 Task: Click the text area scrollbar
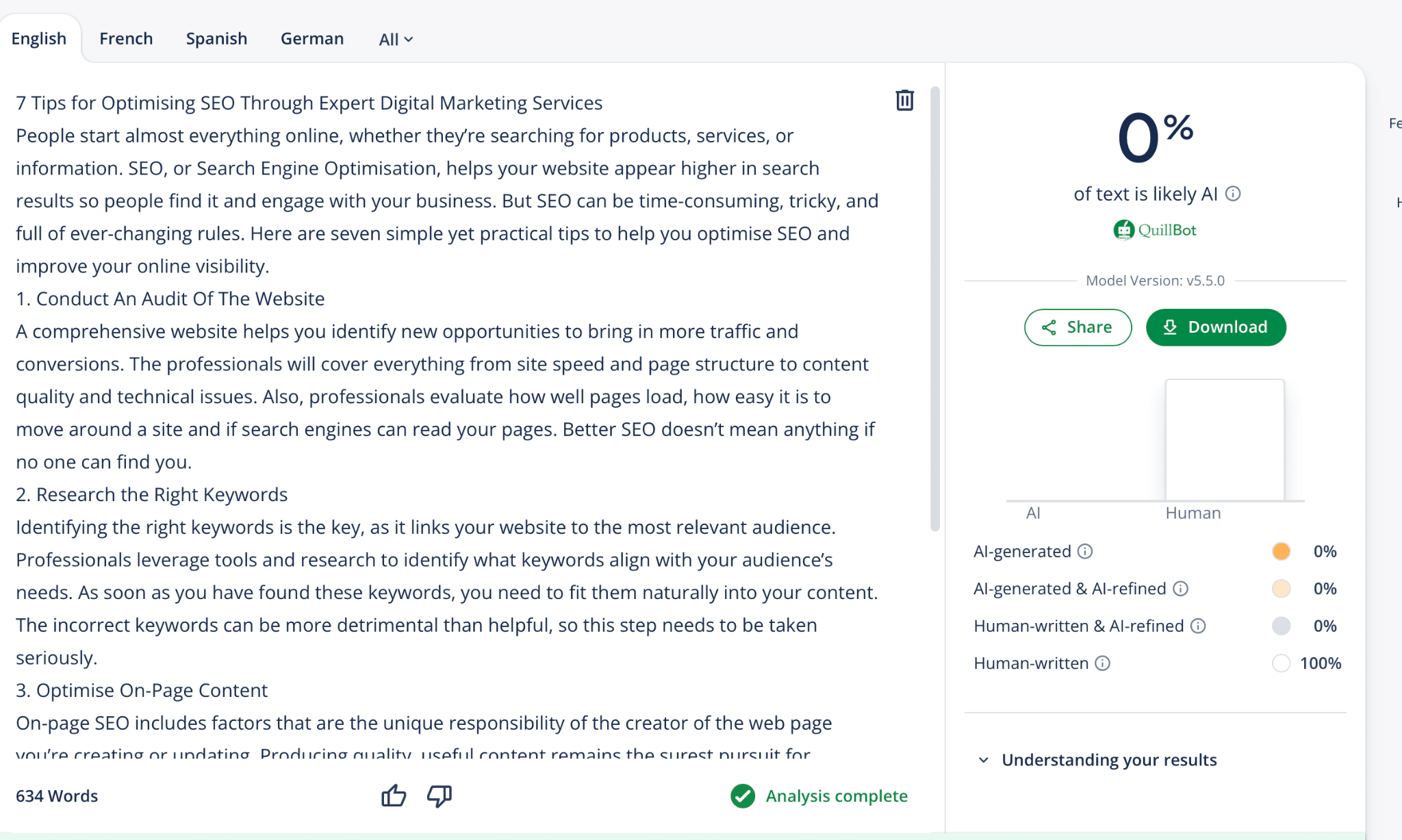coord(934,308)
